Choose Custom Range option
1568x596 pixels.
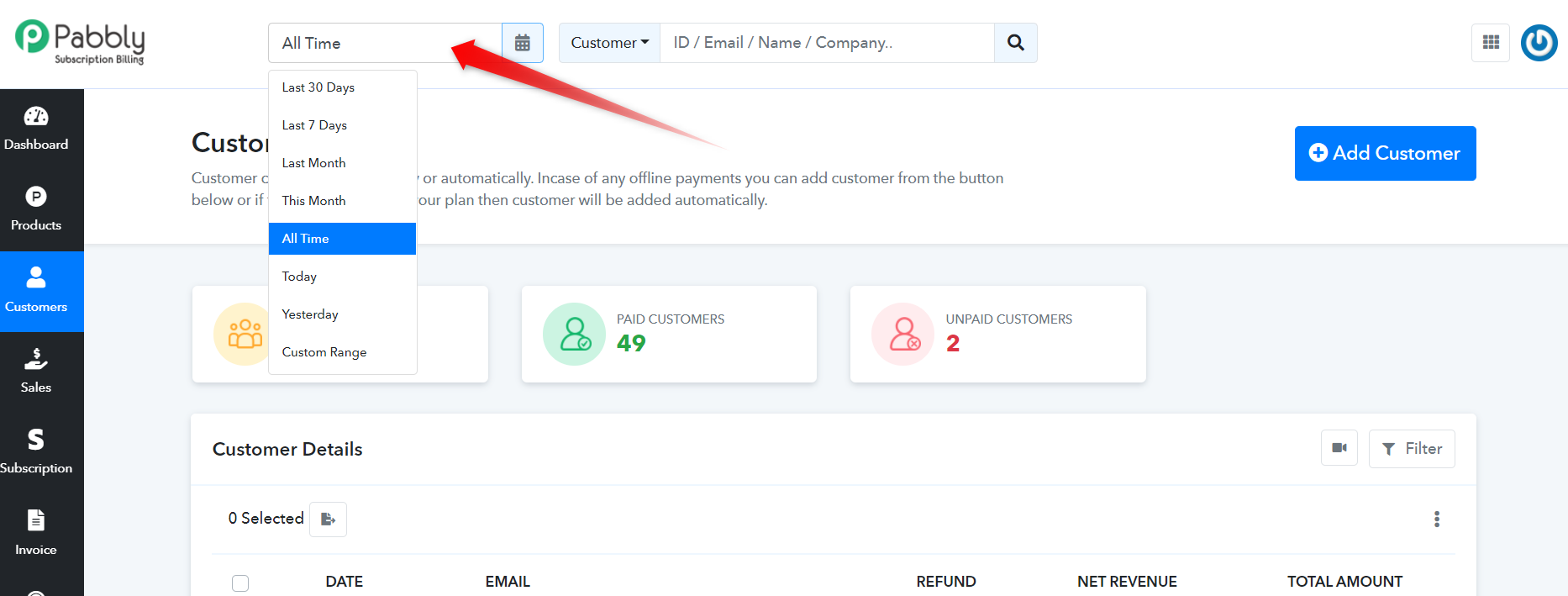[x=343, y=352]
